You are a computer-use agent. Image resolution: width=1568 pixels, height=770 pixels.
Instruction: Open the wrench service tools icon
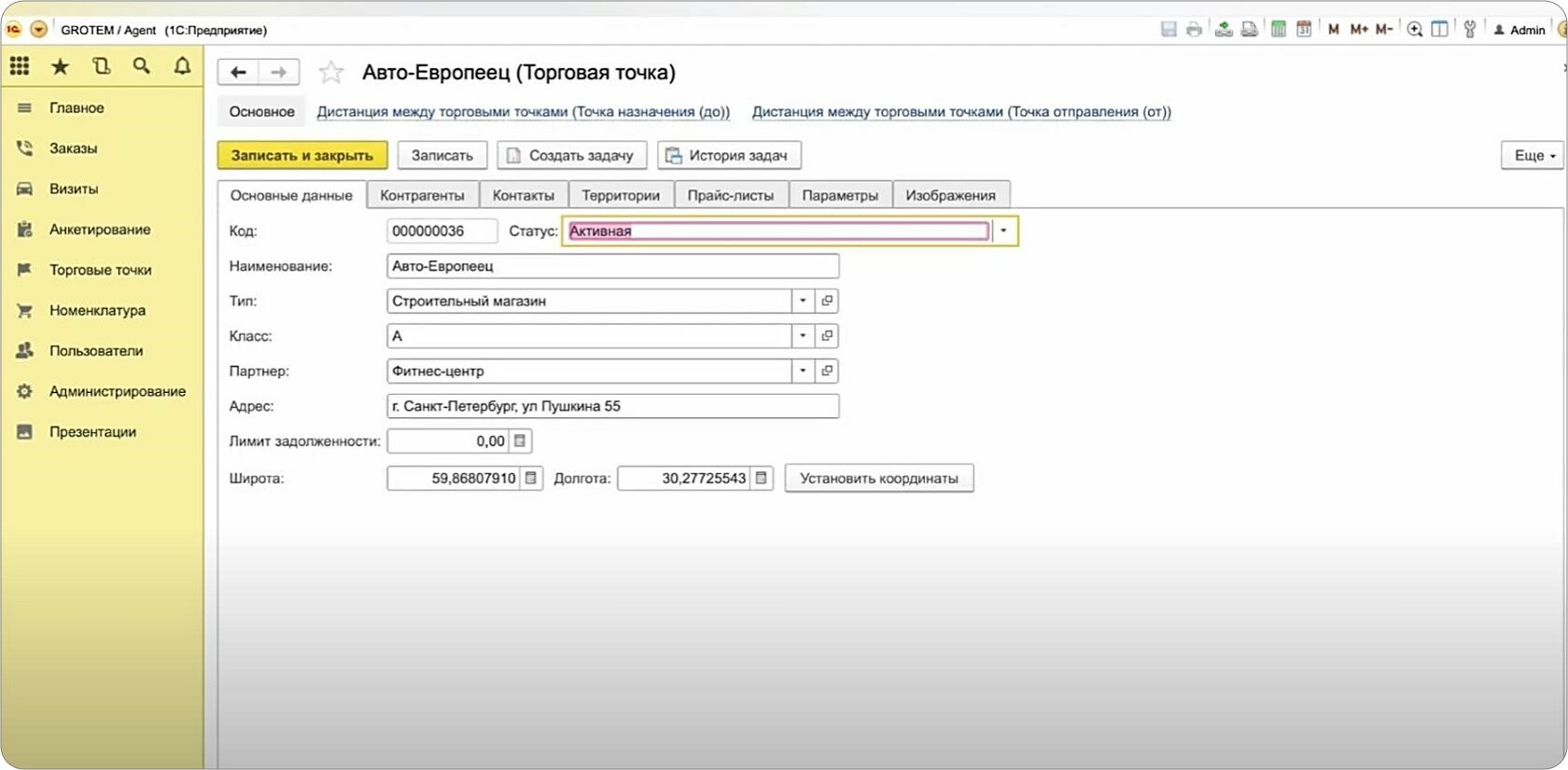point(1470,30)
